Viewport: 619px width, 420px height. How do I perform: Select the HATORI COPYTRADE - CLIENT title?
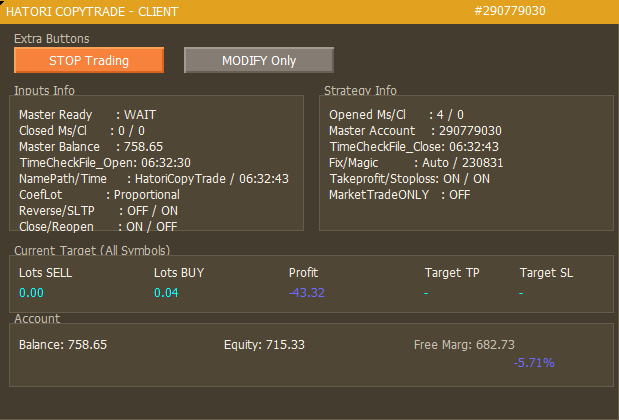(92, 11)
